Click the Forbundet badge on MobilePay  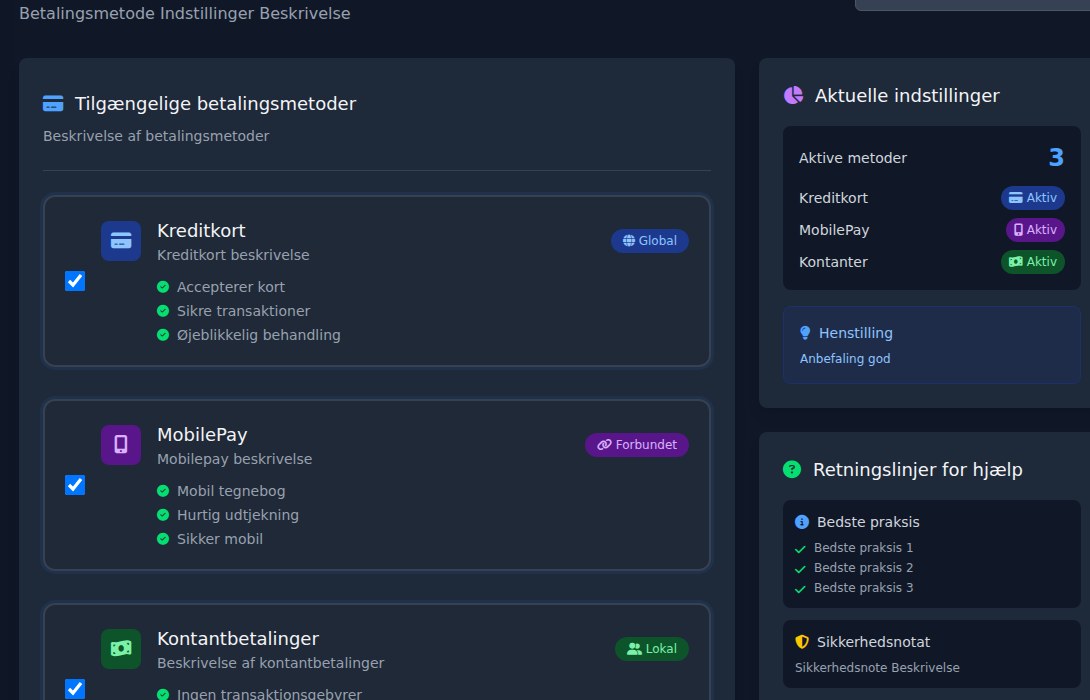coord(637,445)
